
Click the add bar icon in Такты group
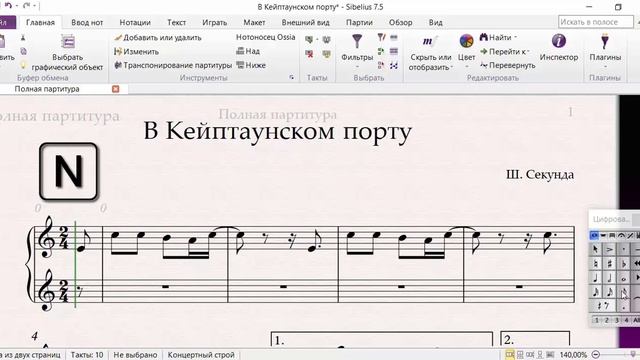point(309,40)
